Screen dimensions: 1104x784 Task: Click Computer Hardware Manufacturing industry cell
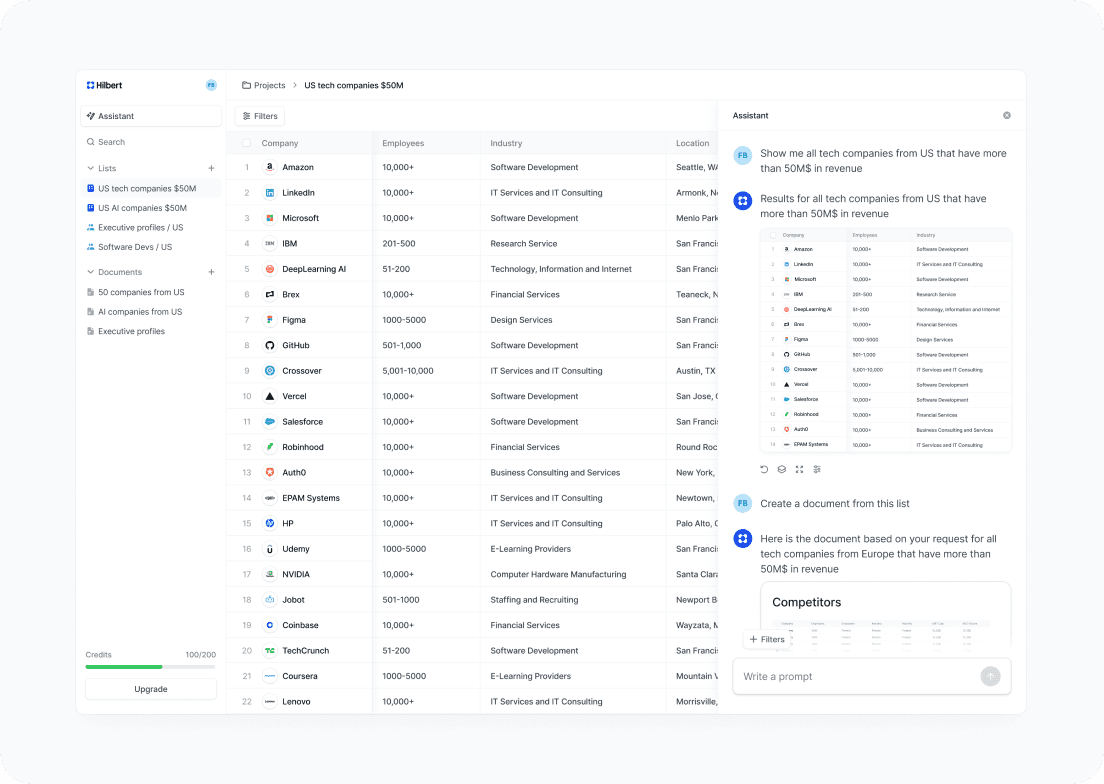pyautogui.click(x=558, y=574)
